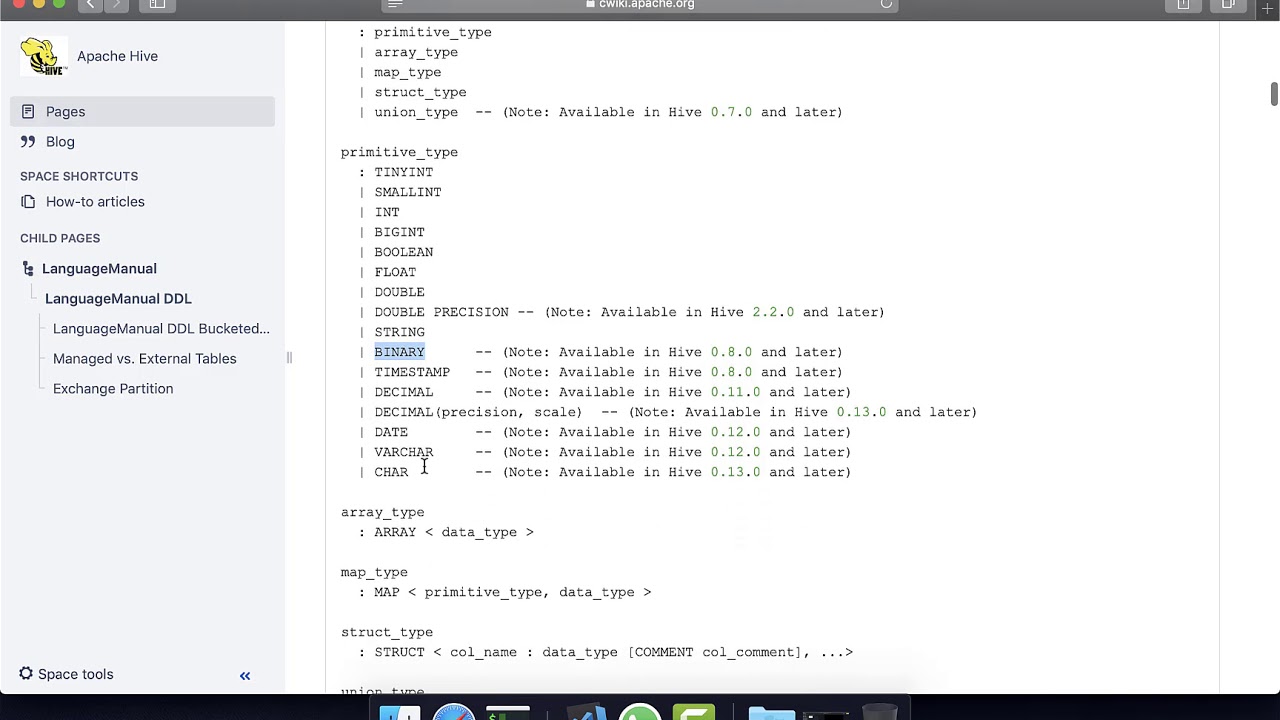Open the Exchange Partition page
This screenshot has height=720, width=1280.
[x=113, y=388]
